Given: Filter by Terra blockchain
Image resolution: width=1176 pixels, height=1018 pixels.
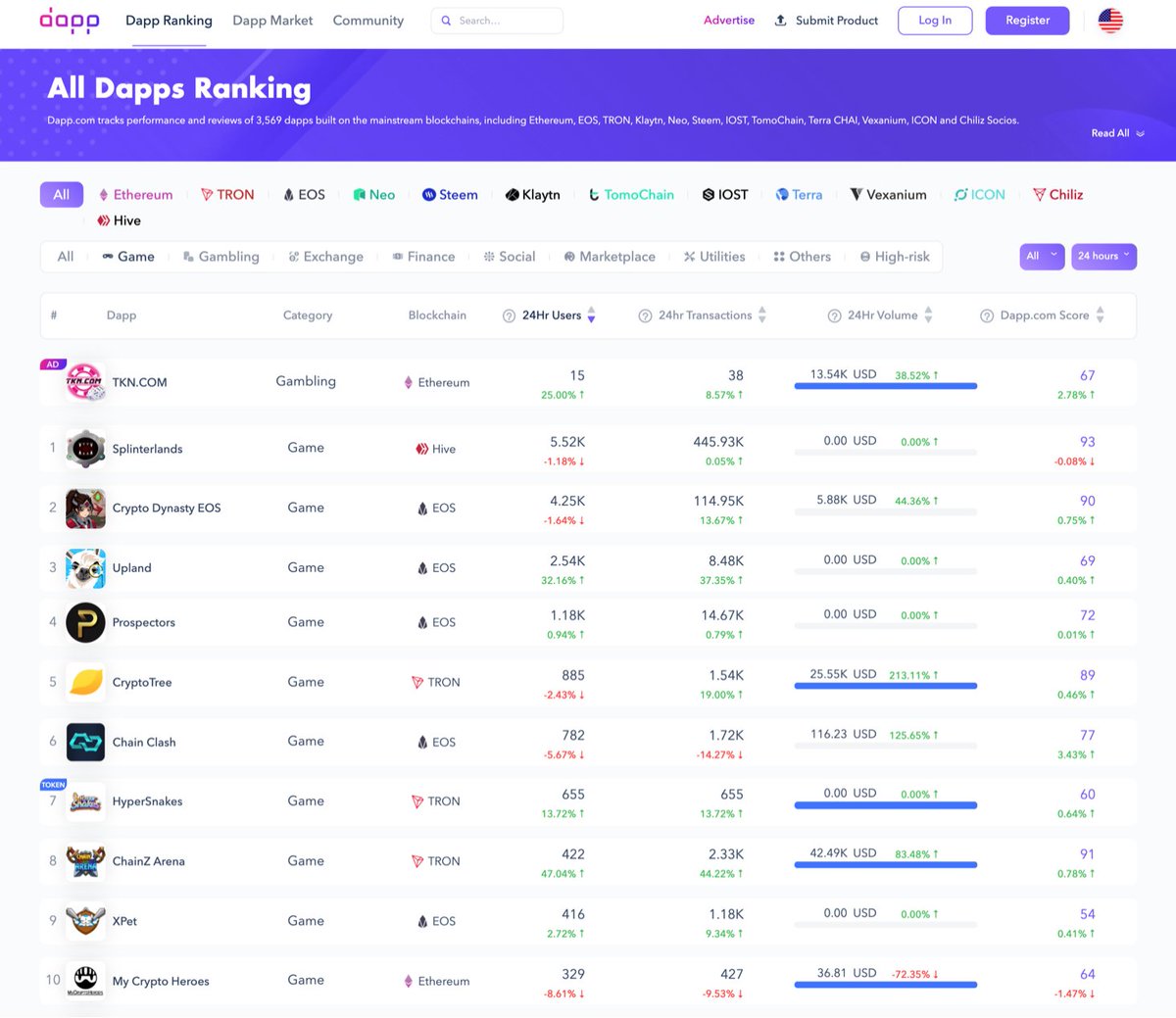Looking at the screenshot, I should (x=799, y=195).
